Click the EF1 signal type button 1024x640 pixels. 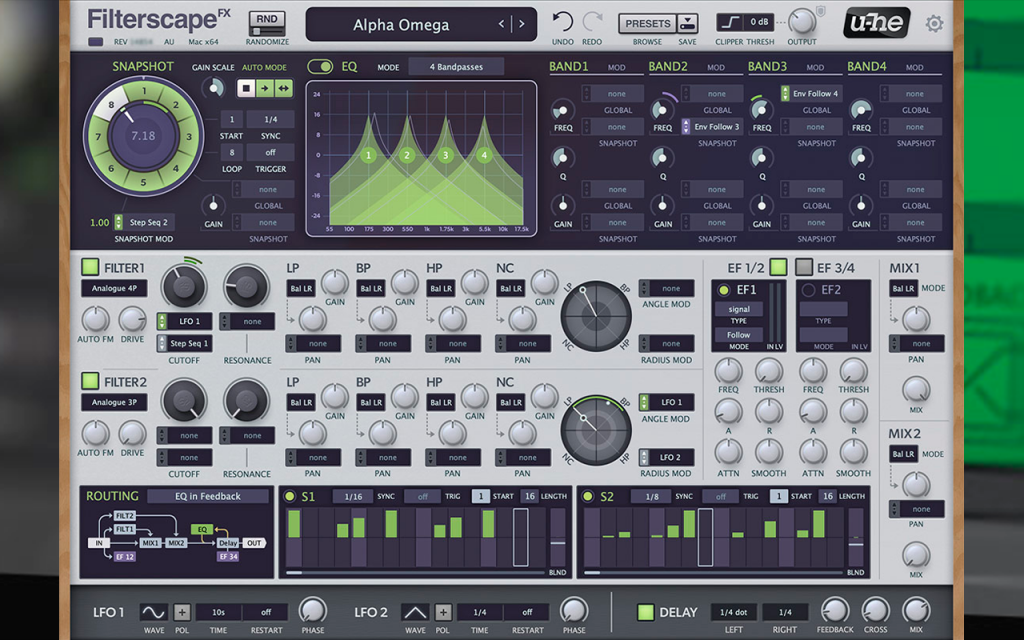739,309
